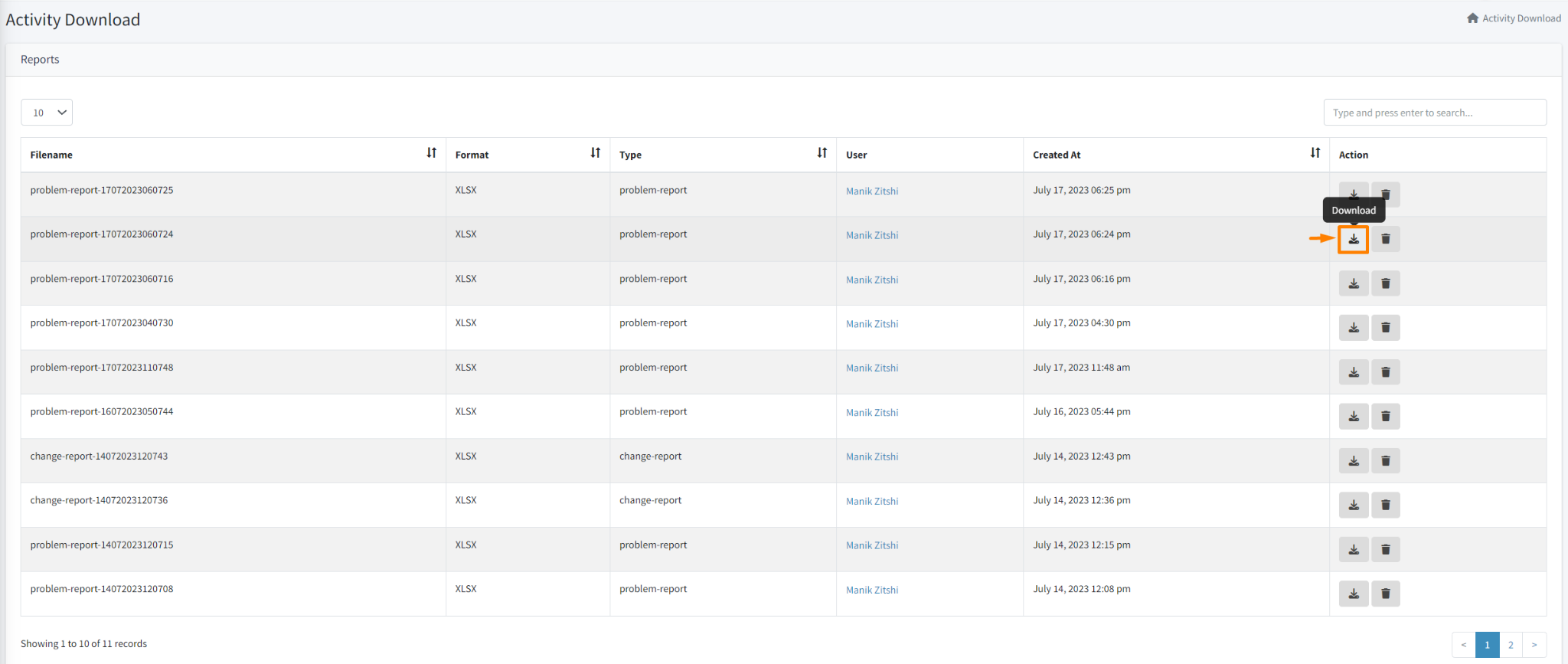This screenshot has width=1568, height=664.
Task: Download change-report-14072023120736 report
Action: click(x=1354, y=505)
